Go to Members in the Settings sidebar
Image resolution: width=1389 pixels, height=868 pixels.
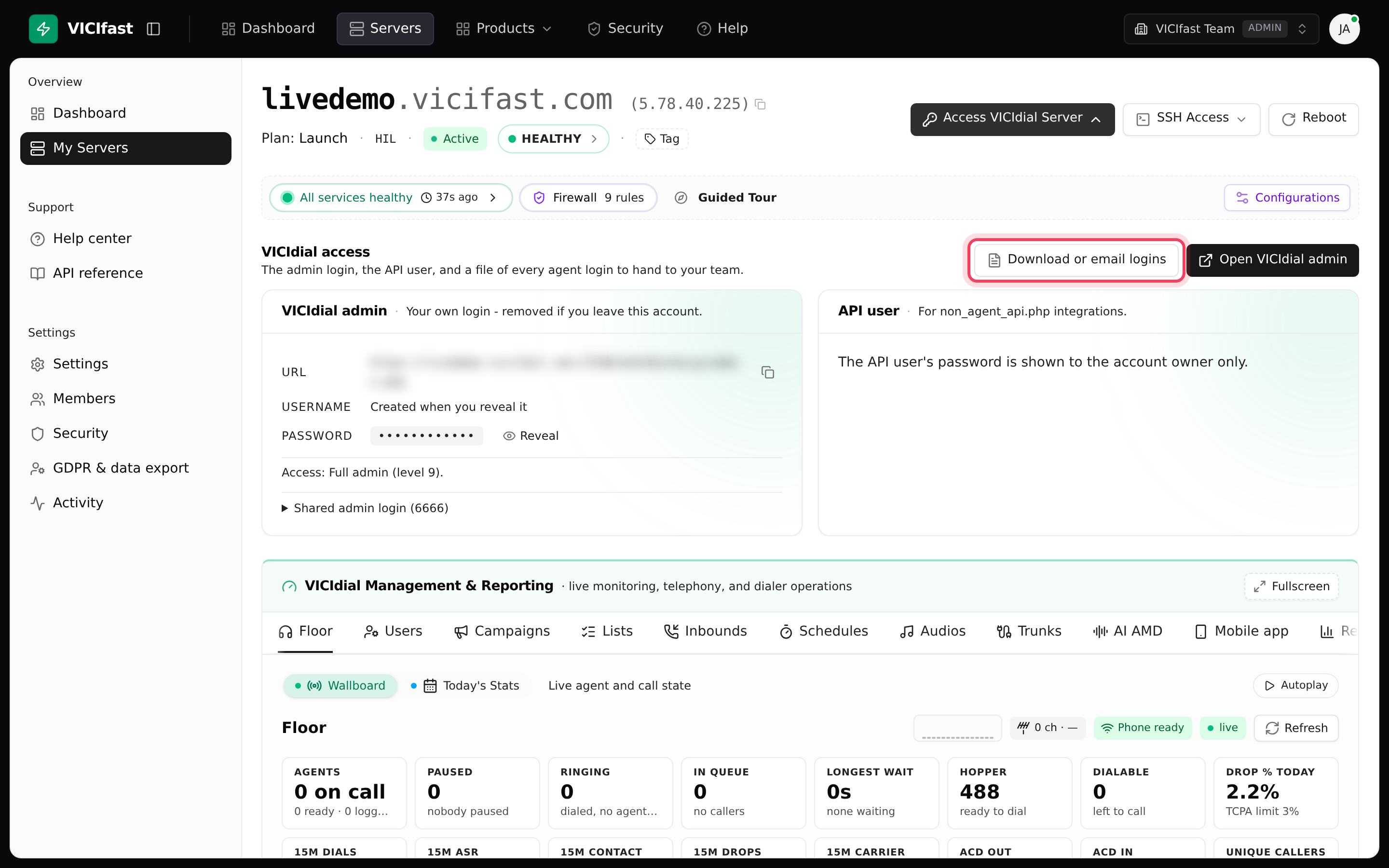tap(126, 398)
